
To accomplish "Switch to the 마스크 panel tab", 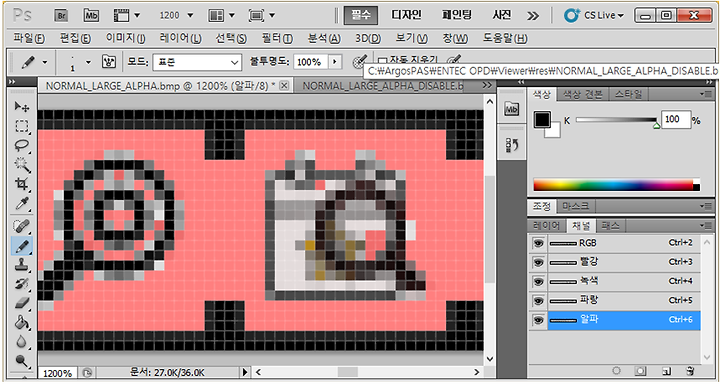I will (x=575, y=206).
